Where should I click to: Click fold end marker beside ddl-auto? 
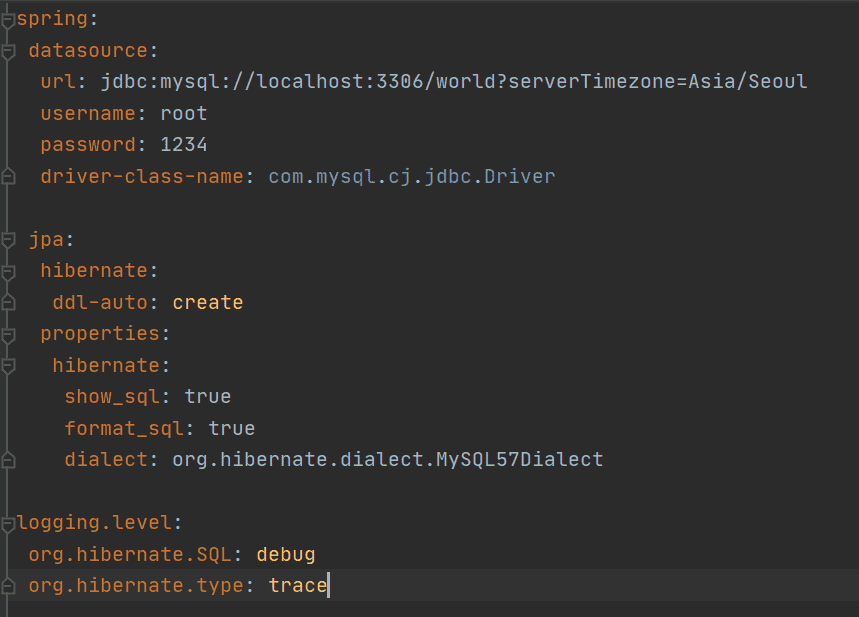pyautogui.click(x=8, y=302)
